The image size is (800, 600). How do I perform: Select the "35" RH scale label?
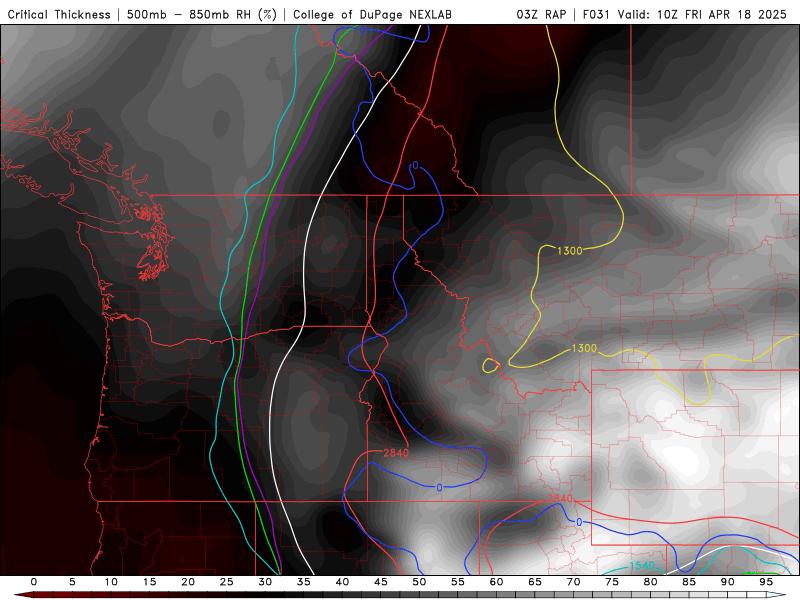tap(304, 582)
